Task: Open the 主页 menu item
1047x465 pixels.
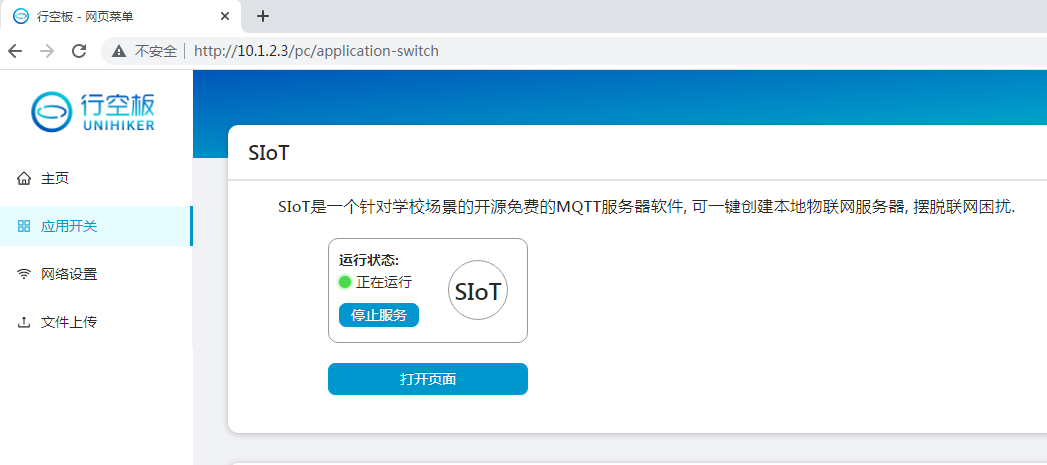Action: pyautogui.click(x=96, y=178)
